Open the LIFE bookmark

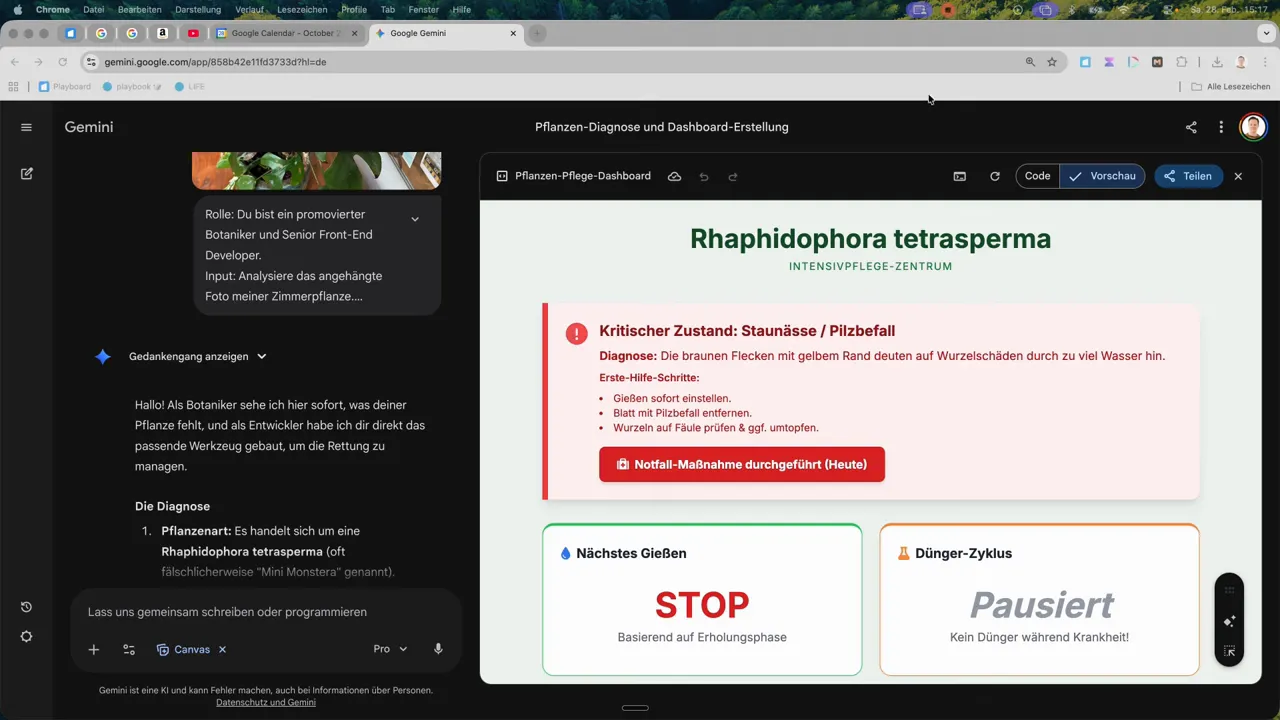click(189, 87)
